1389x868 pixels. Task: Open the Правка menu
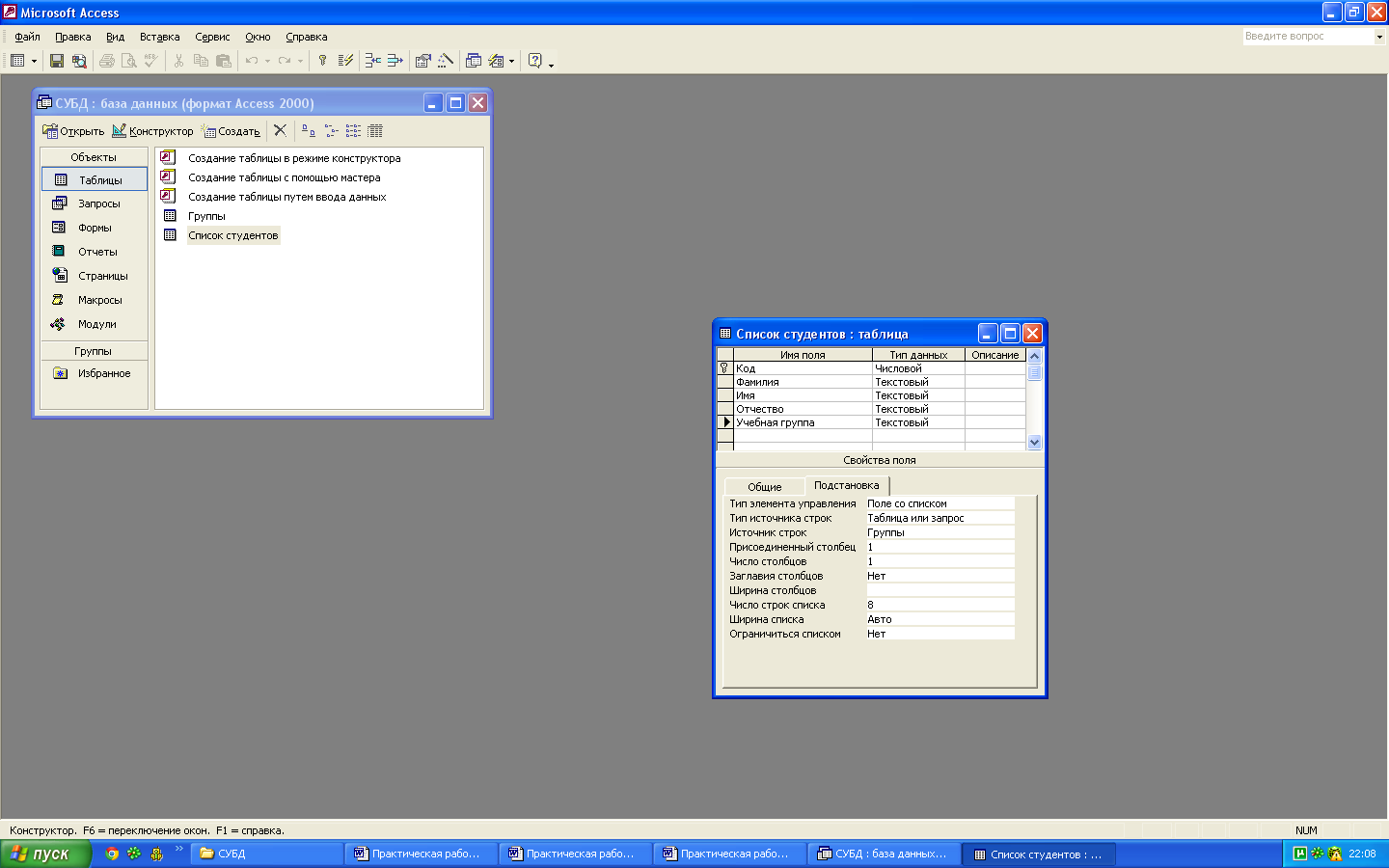pyautogui.click(x=73, y=37)
